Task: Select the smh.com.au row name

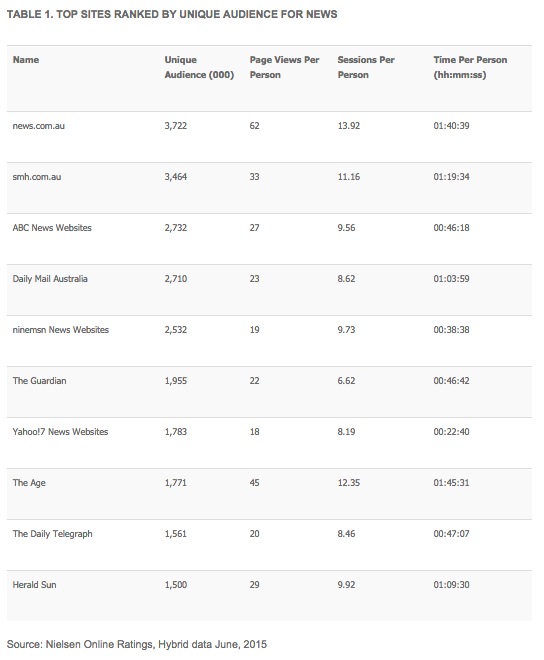Action: 37,177
